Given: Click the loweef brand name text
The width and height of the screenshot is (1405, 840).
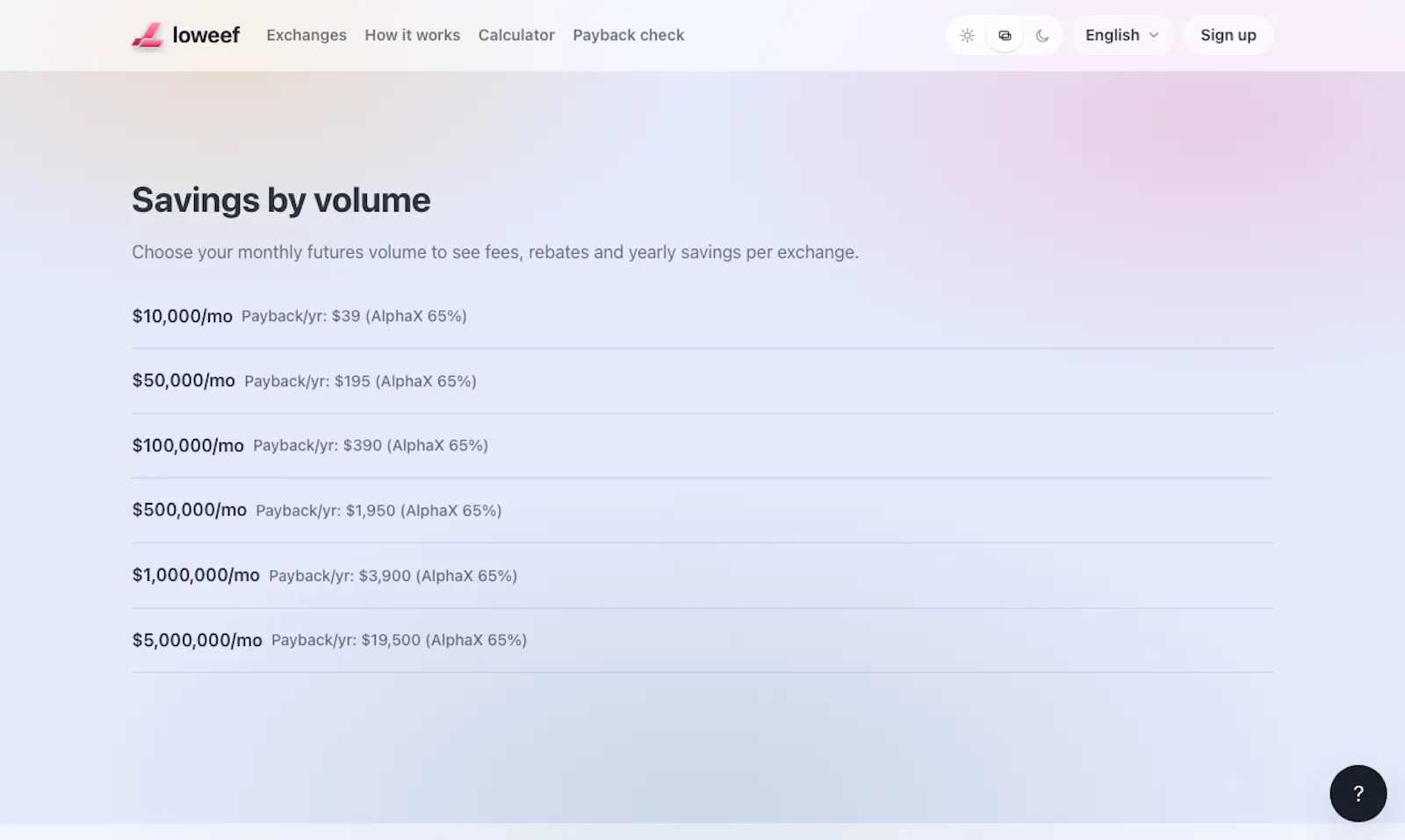Looking at the screenshot, I should pyautogui.click(x=205, y=35).
